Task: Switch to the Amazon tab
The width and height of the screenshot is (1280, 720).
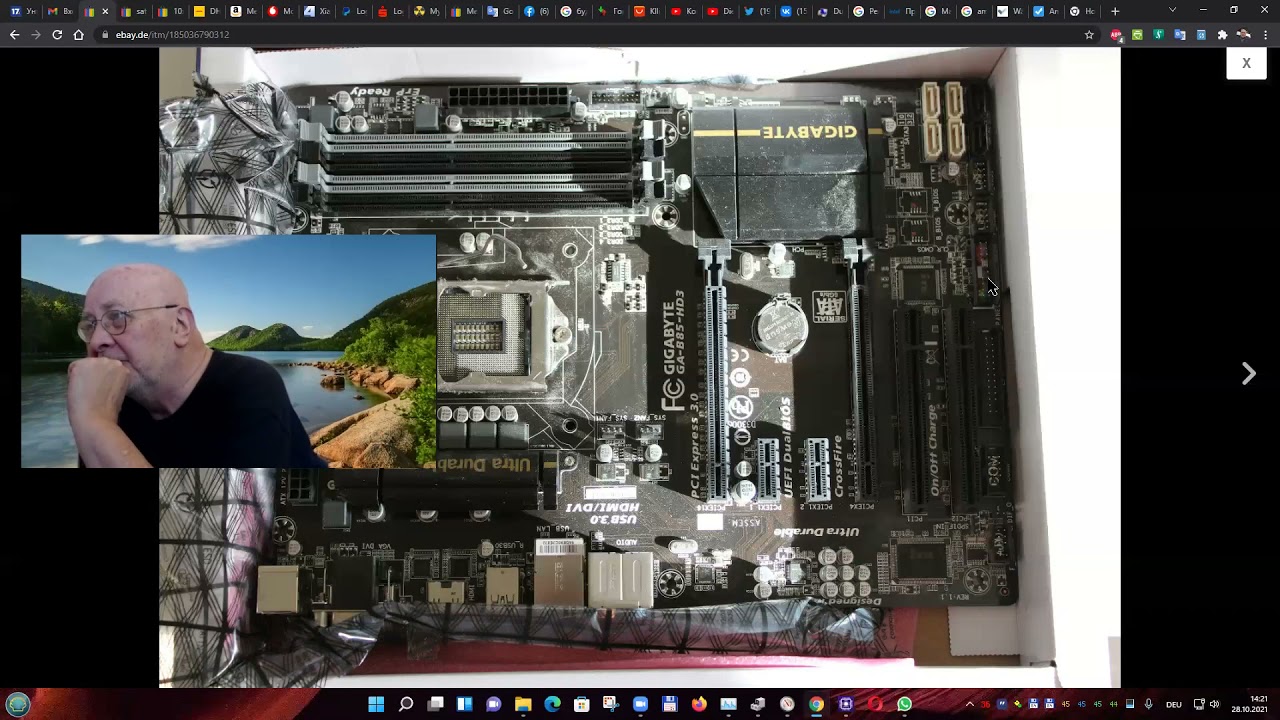Action: tap(243, 11)
